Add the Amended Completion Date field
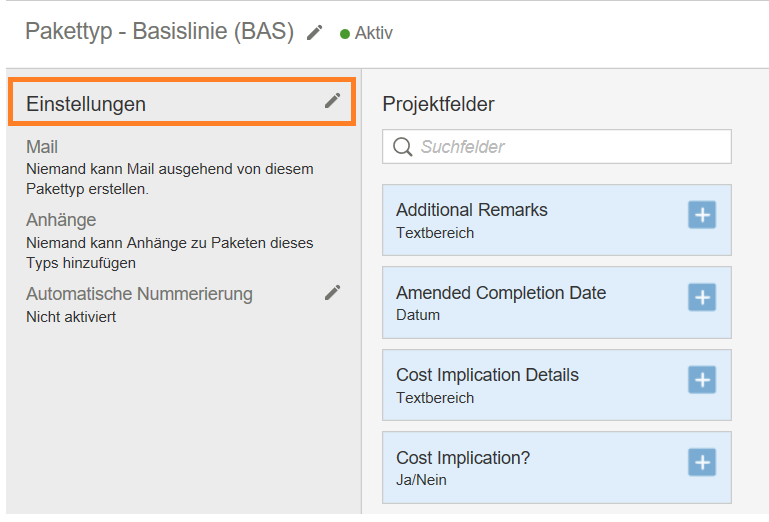The height and width of the screenshot is (522, 769). [702, 297]
